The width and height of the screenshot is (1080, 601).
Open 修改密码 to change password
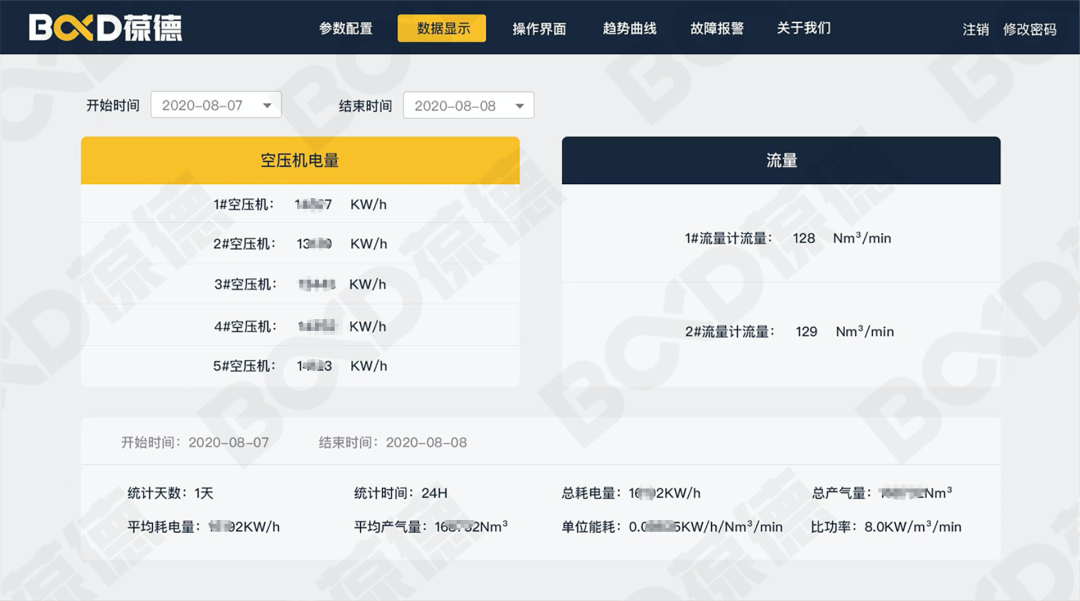coord(1028,29)
